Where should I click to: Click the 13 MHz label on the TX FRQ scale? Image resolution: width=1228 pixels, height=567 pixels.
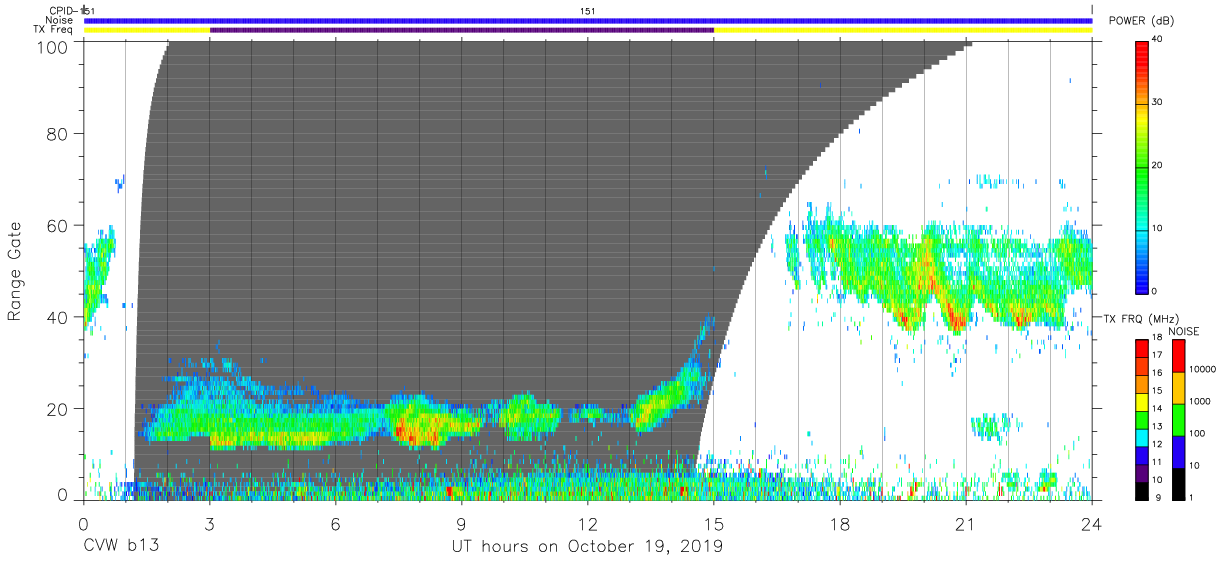[1158, 428]
